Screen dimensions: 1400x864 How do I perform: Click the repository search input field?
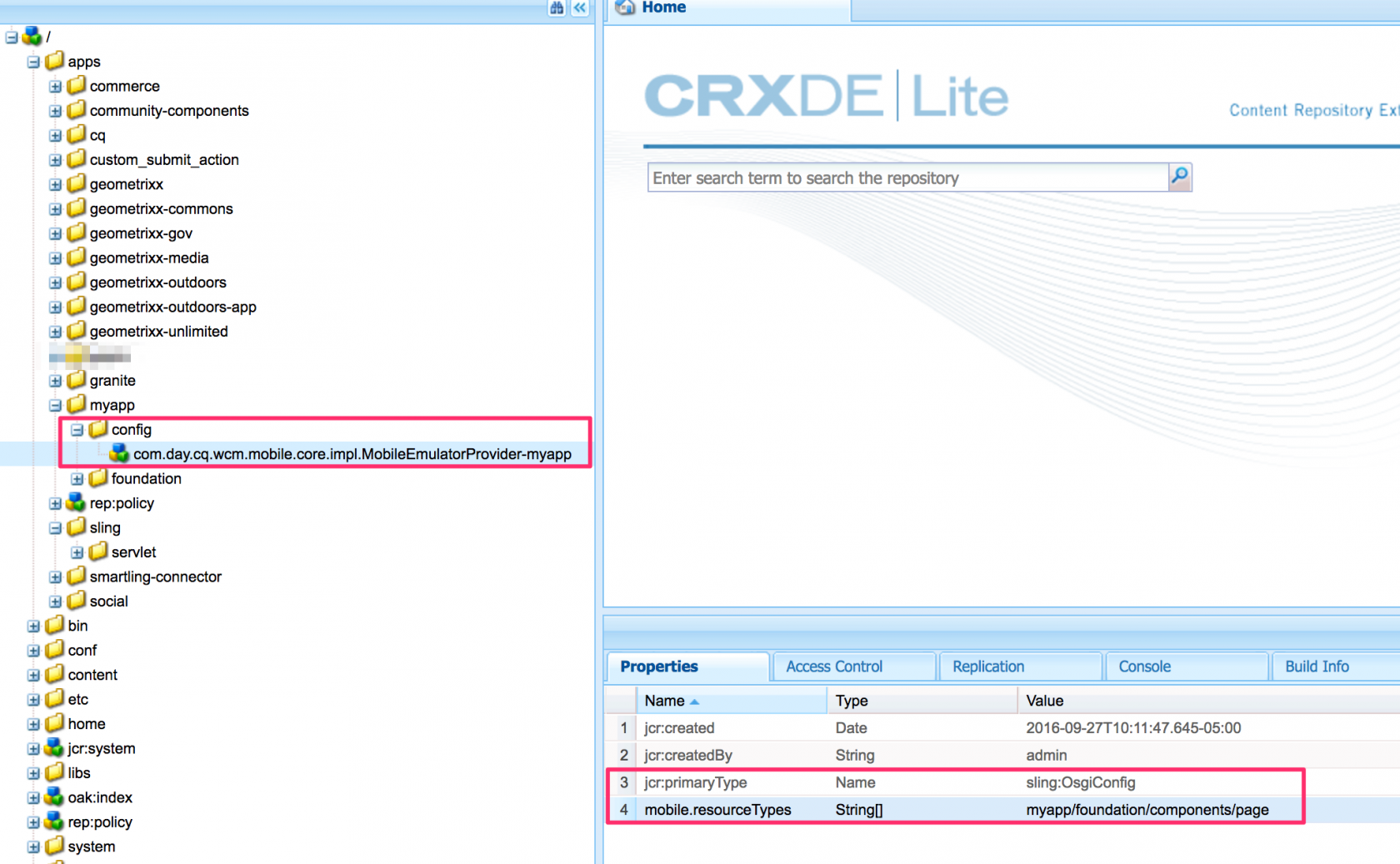coord(907,177)
